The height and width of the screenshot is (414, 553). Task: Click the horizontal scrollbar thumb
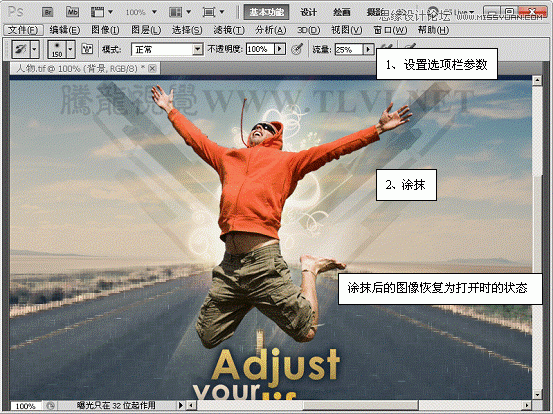coord(360,406)
